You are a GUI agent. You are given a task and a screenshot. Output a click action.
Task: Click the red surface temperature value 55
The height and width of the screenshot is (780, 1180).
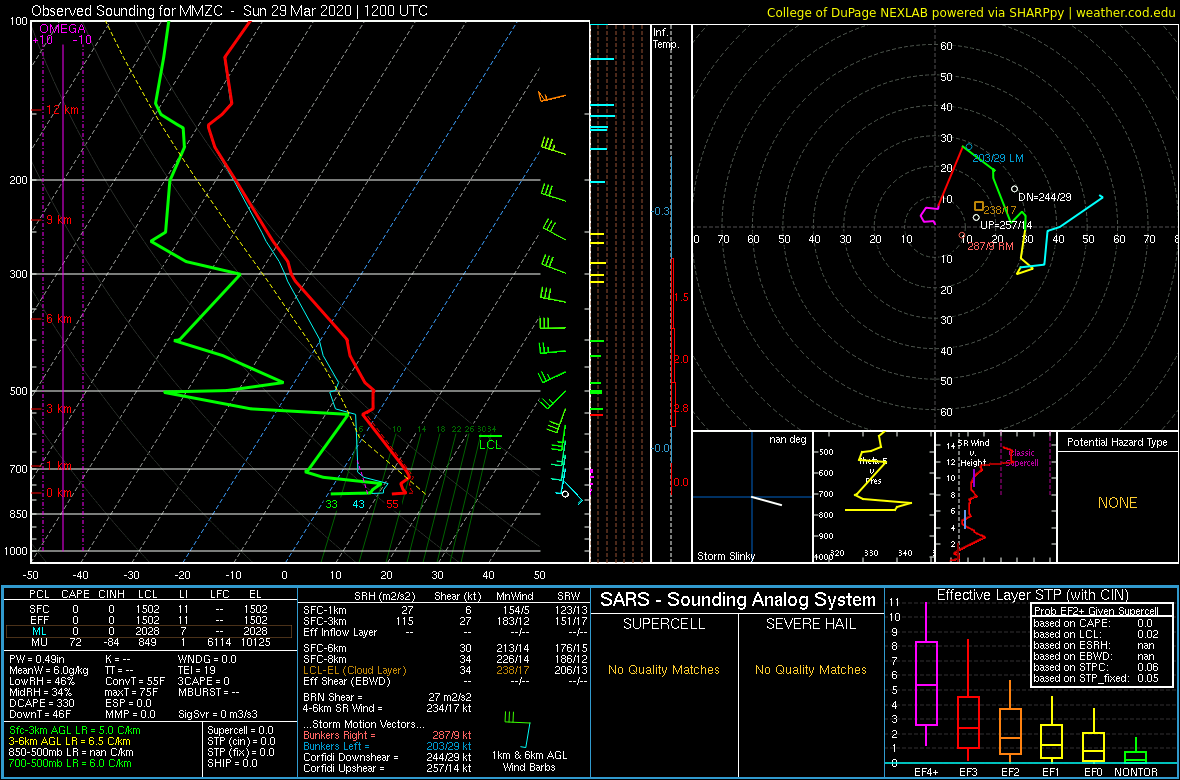(x=392, y=504)
